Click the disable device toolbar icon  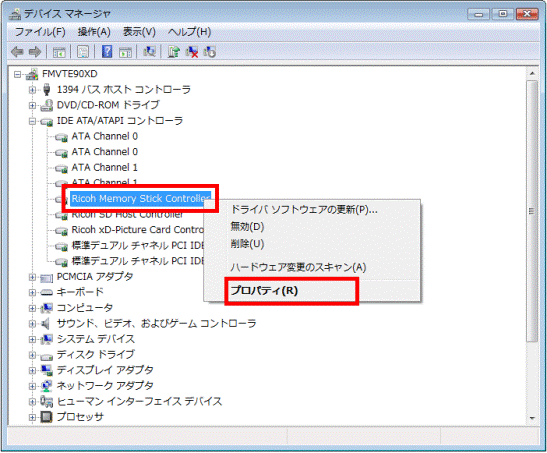(210, 52)
